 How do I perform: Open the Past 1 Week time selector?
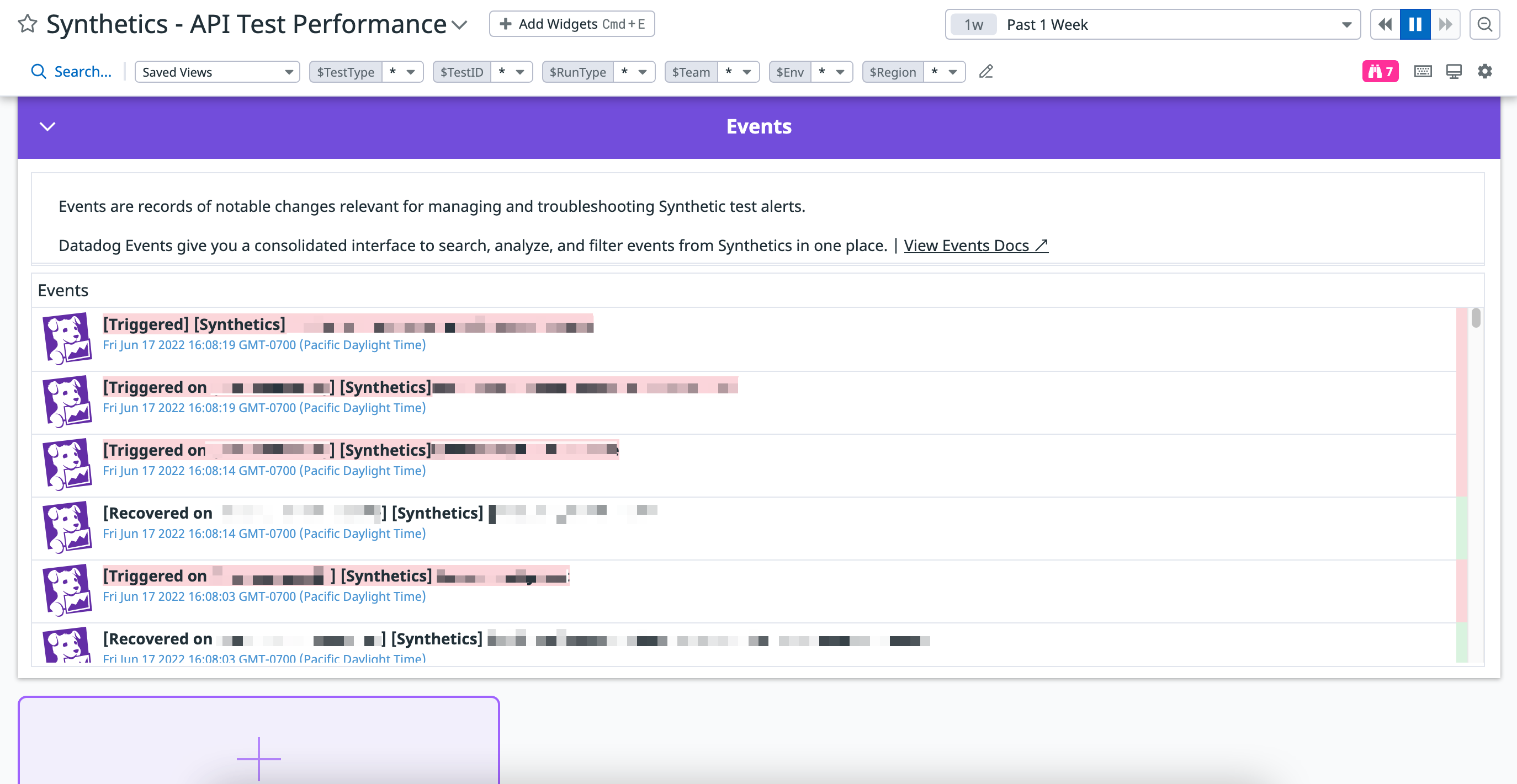[x=1153, y=24]
